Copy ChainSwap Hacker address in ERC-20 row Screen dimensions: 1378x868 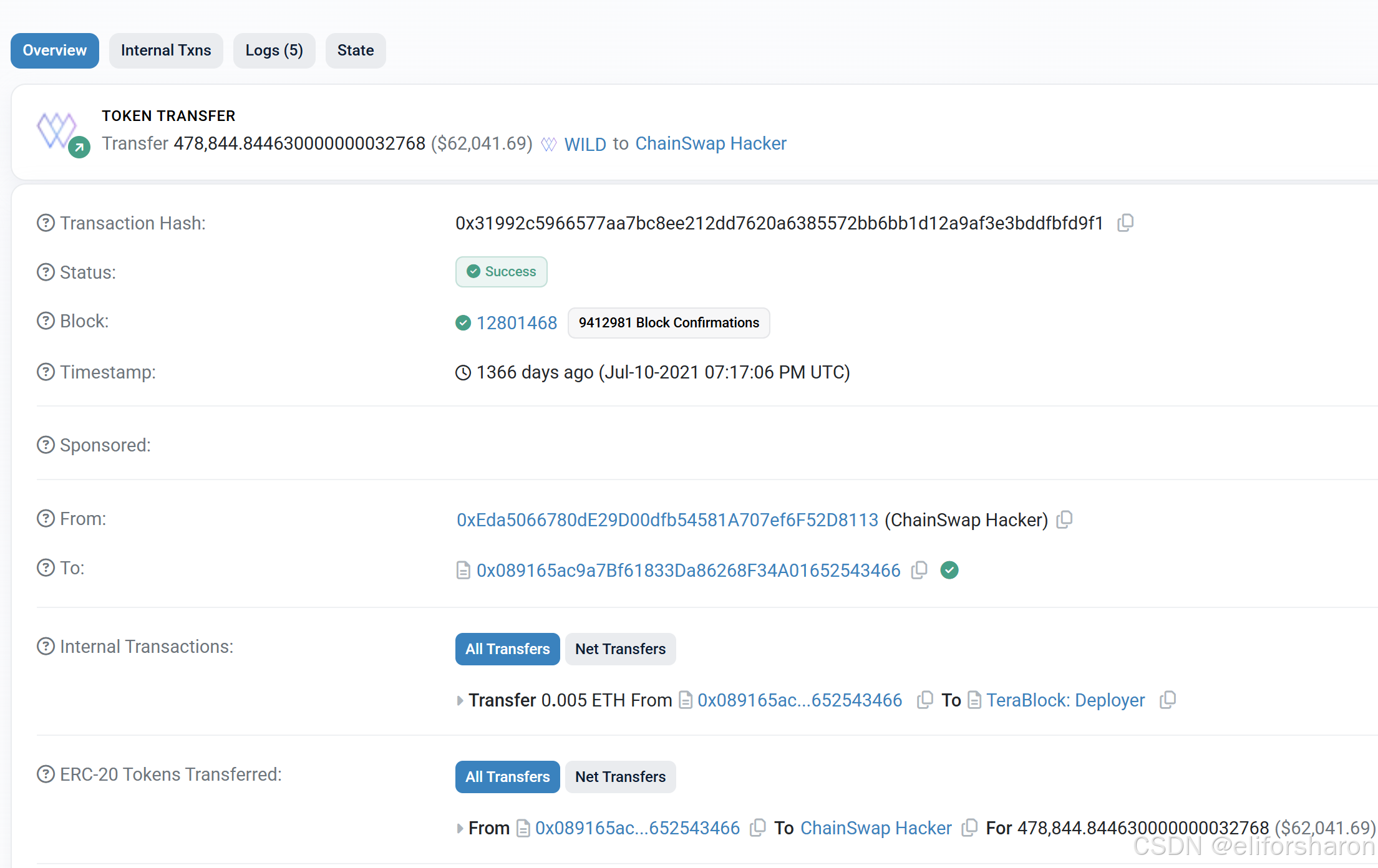click(969, 827)
